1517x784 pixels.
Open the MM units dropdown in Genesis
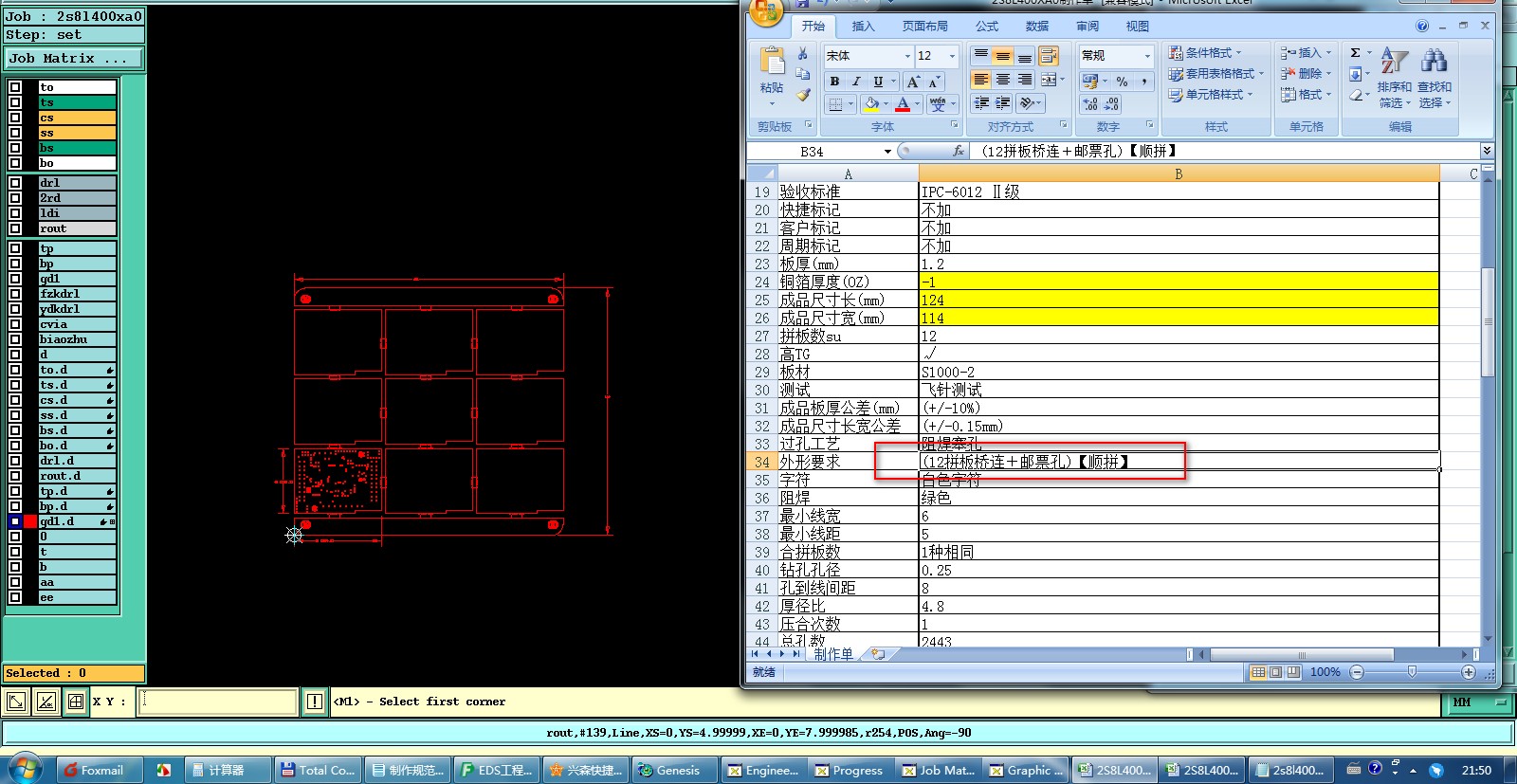[x=1479, y=702]
